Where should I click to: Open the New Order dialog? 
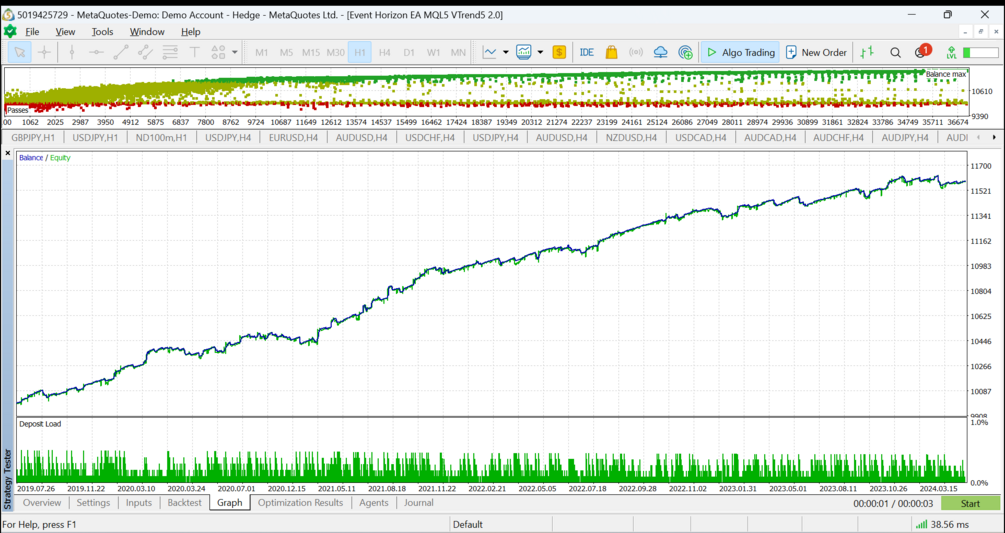[x=817, y=53]
